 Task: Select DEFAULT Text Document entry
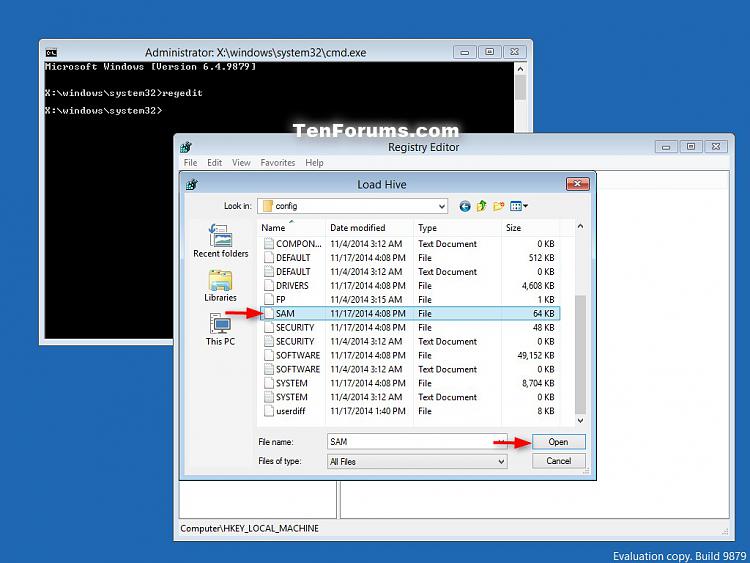click(410, 272)
